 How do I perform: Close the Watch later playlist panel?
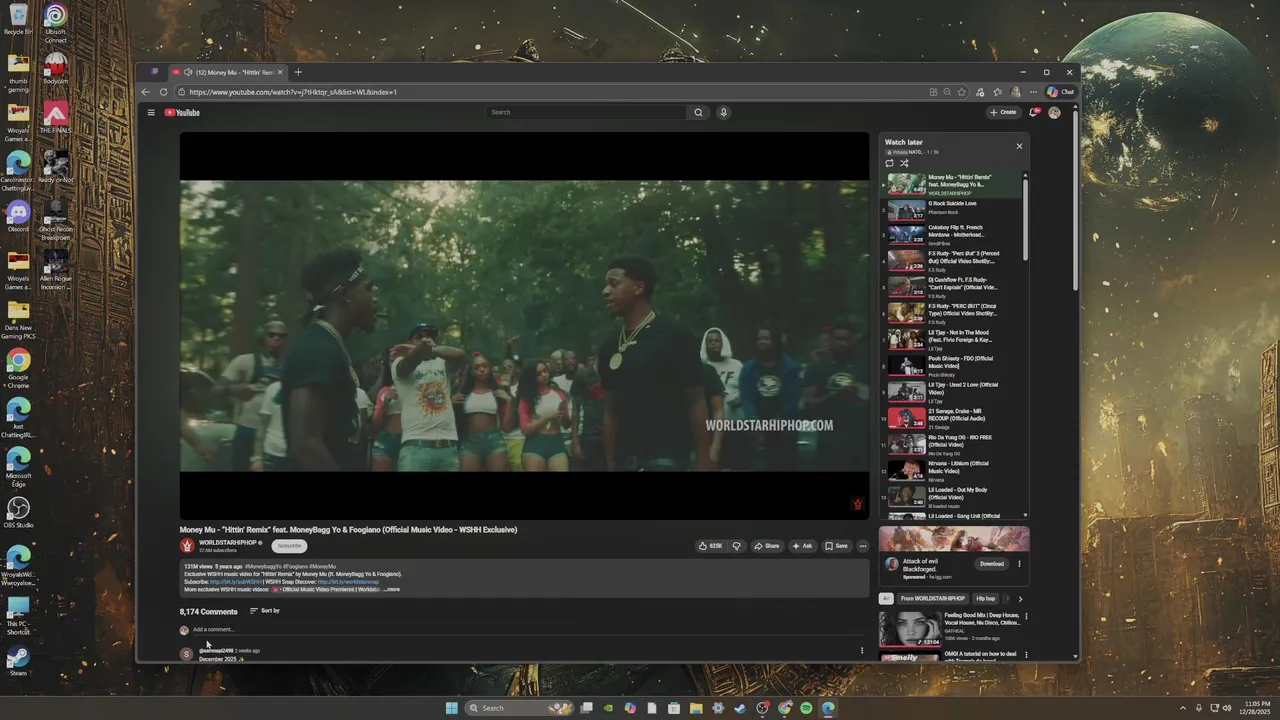coord(1019,146)
